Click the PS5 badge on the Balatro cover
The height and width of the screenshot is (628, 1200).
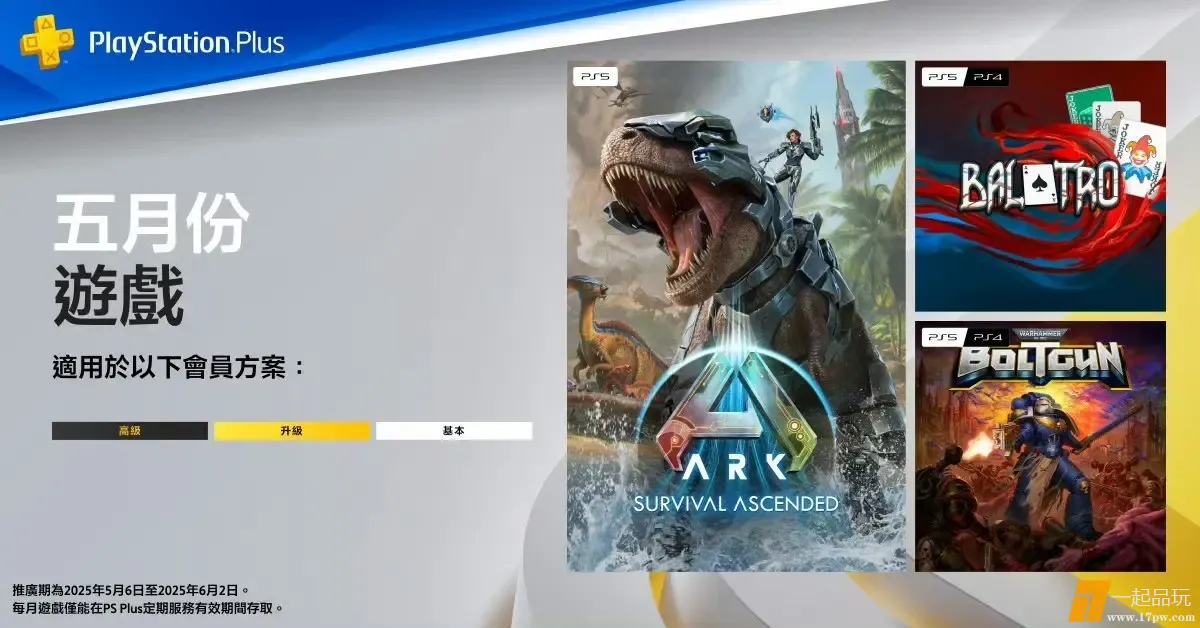coord(943,75)
